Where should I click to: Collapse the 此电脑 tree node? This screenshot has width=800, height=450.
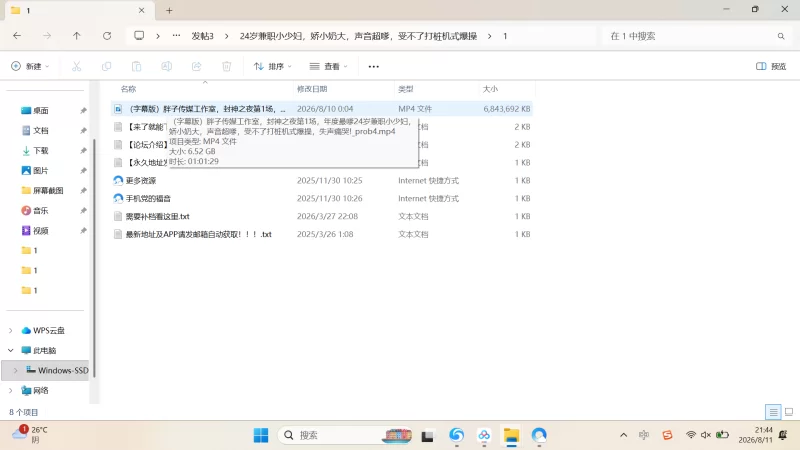point(10,351)
